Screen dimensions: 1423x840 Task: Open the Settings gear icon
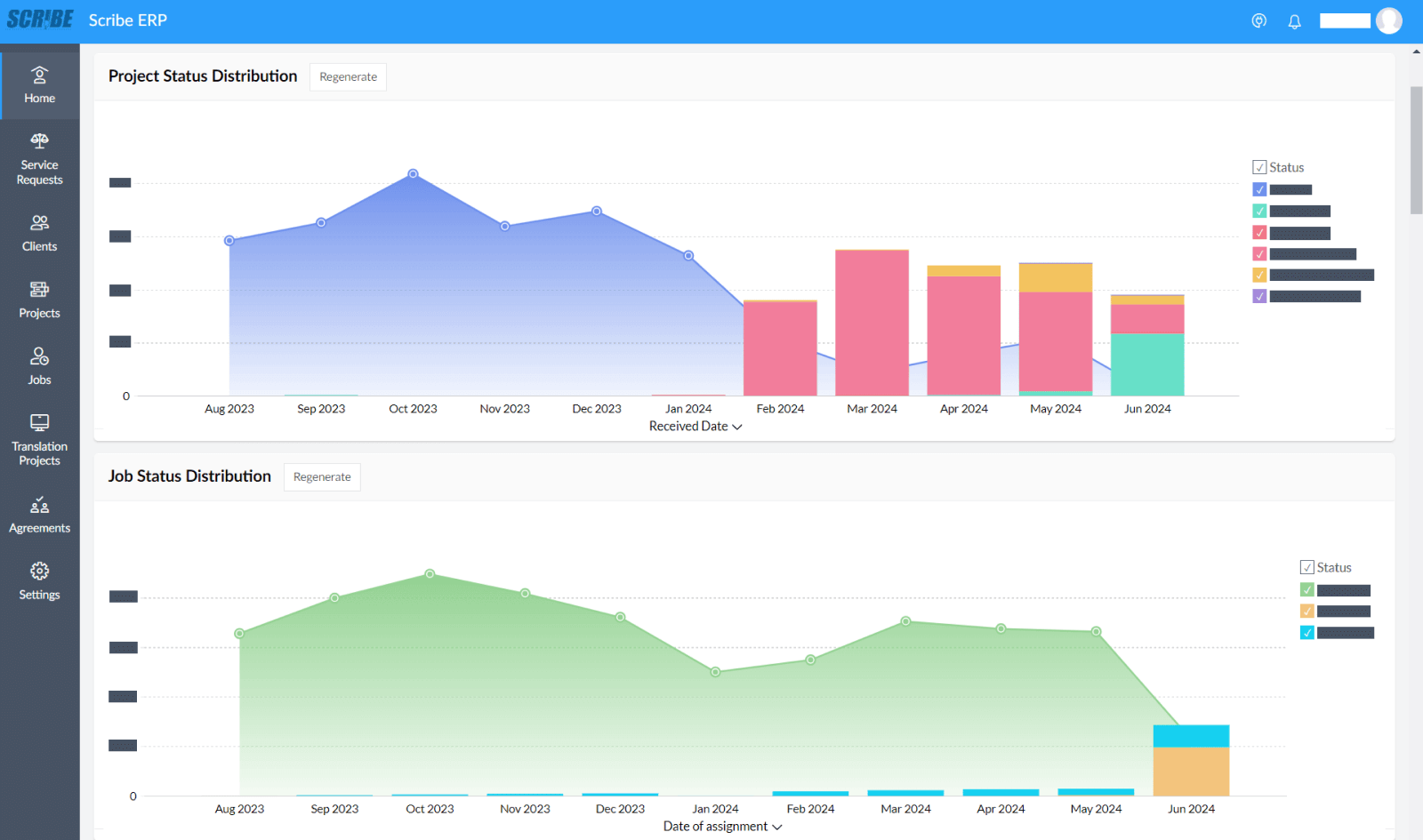[x=39, y=572]
